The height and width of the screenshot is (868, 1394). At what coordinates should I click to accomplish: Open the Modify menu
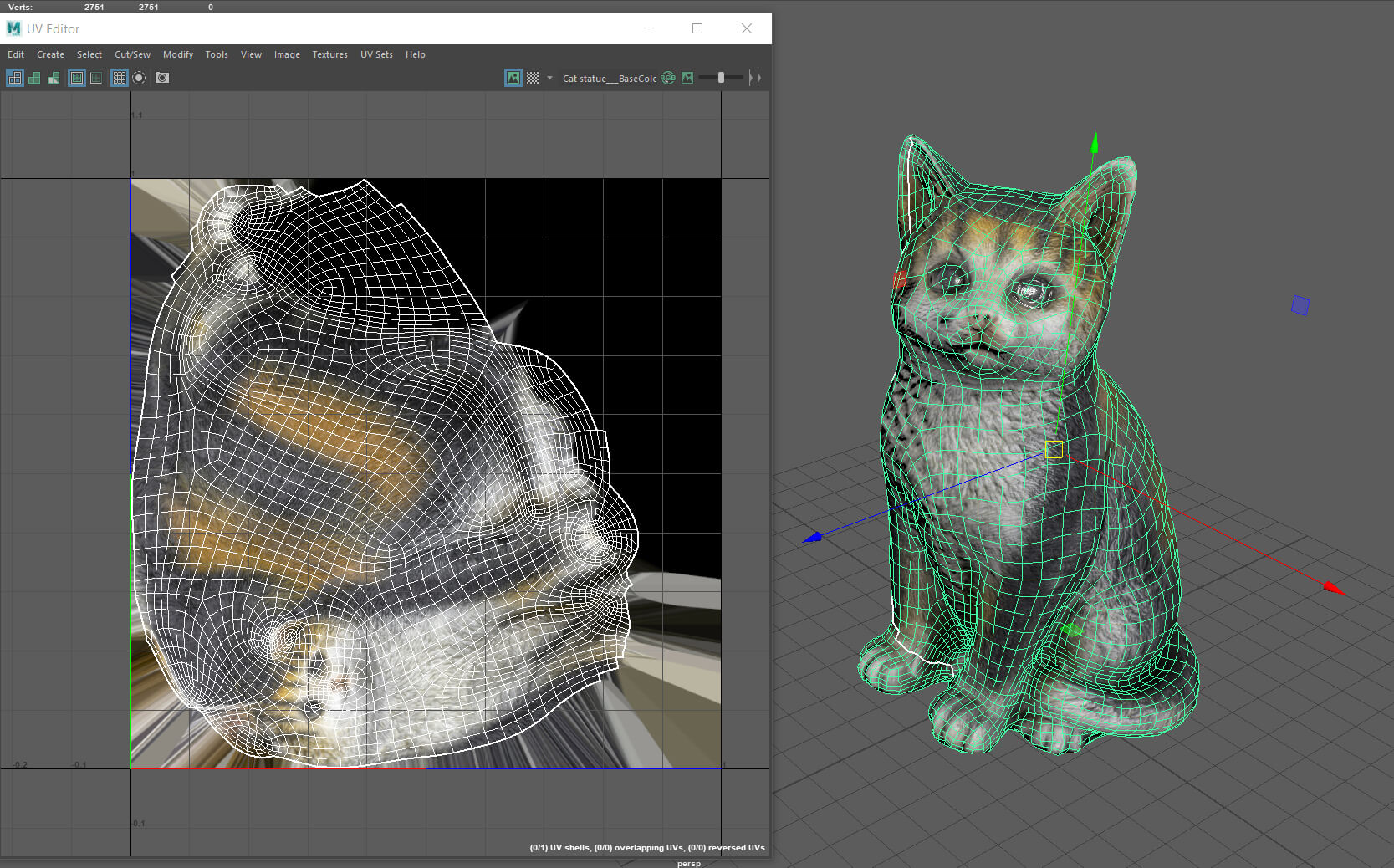(178, 54)
